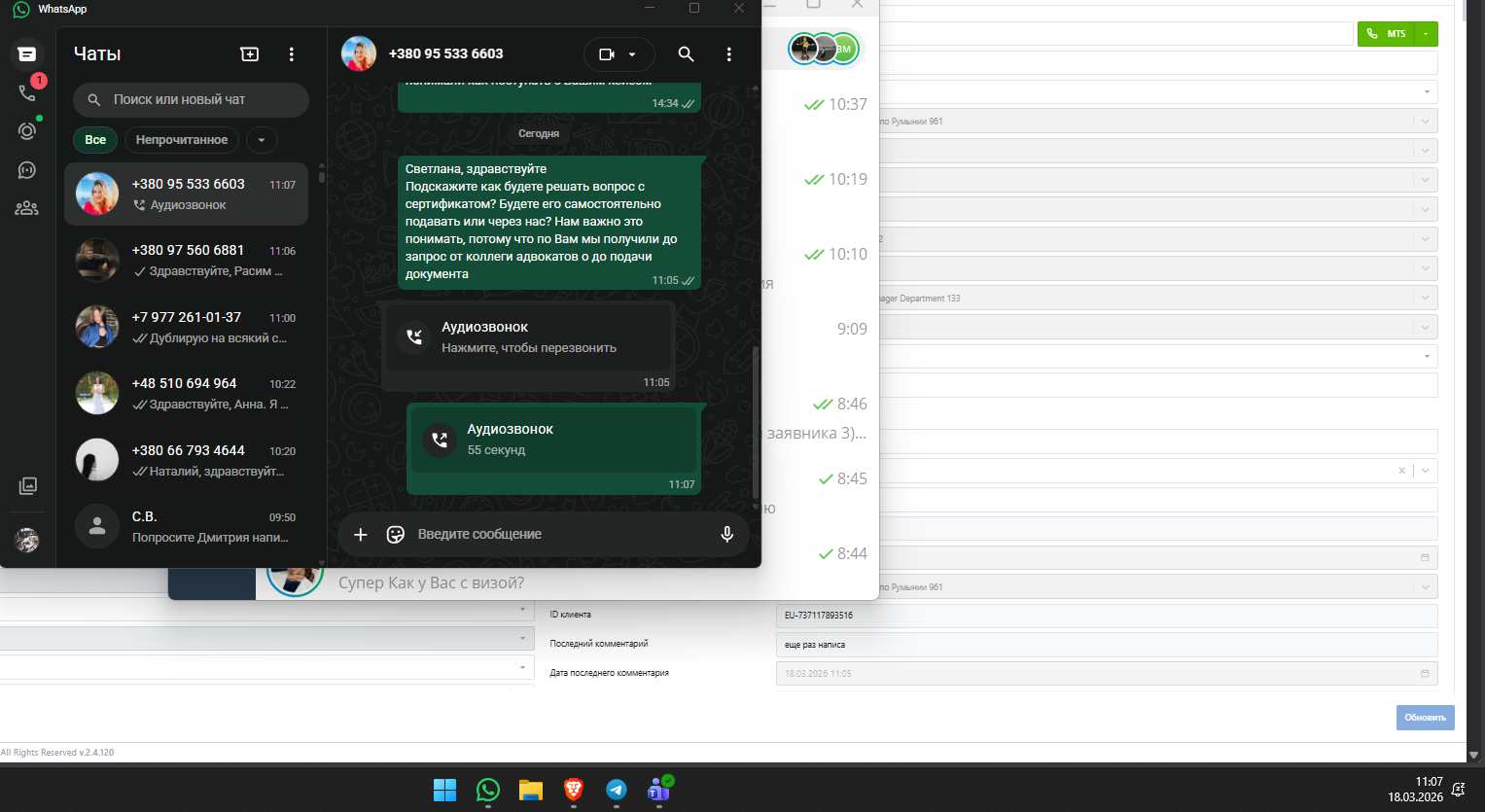1485x812 pixels.
Task: Open the chat with +380 95 533 6603 in list
Action: [187, 194]
